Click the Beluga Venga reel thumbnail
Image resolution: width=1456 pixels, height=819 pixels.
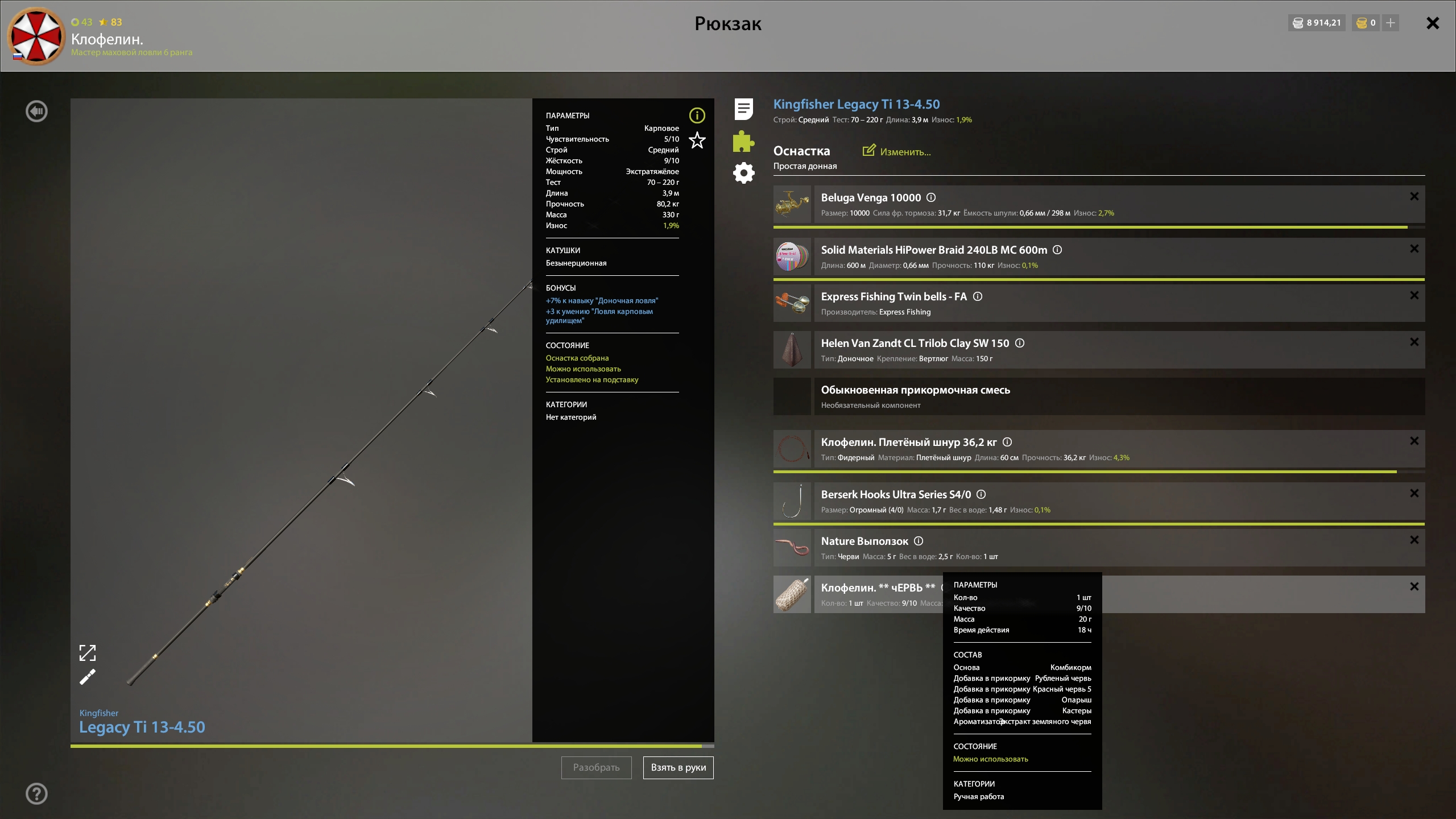[x=792, y=204]
